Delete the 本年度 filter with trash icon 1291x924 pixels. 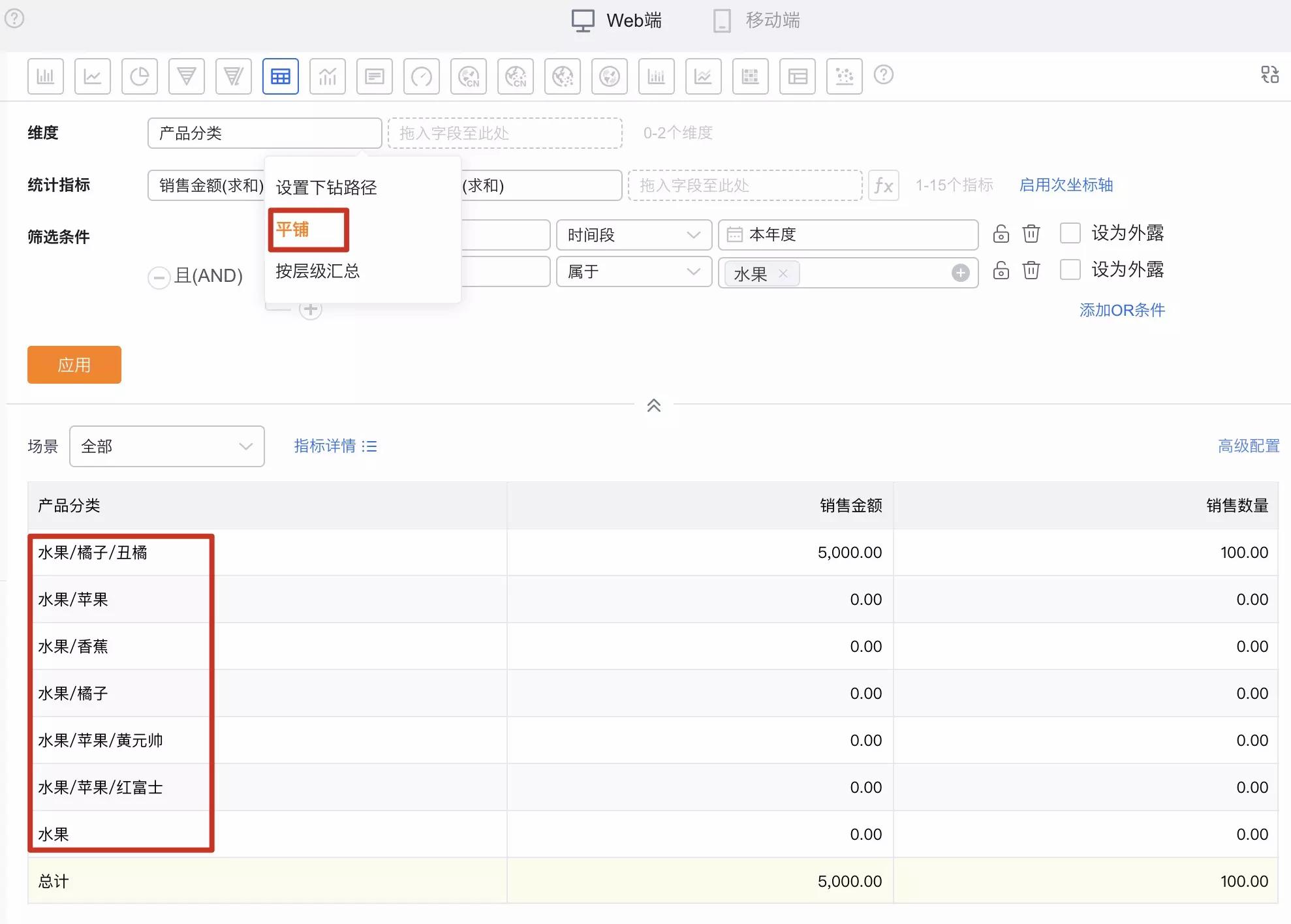1031,234
